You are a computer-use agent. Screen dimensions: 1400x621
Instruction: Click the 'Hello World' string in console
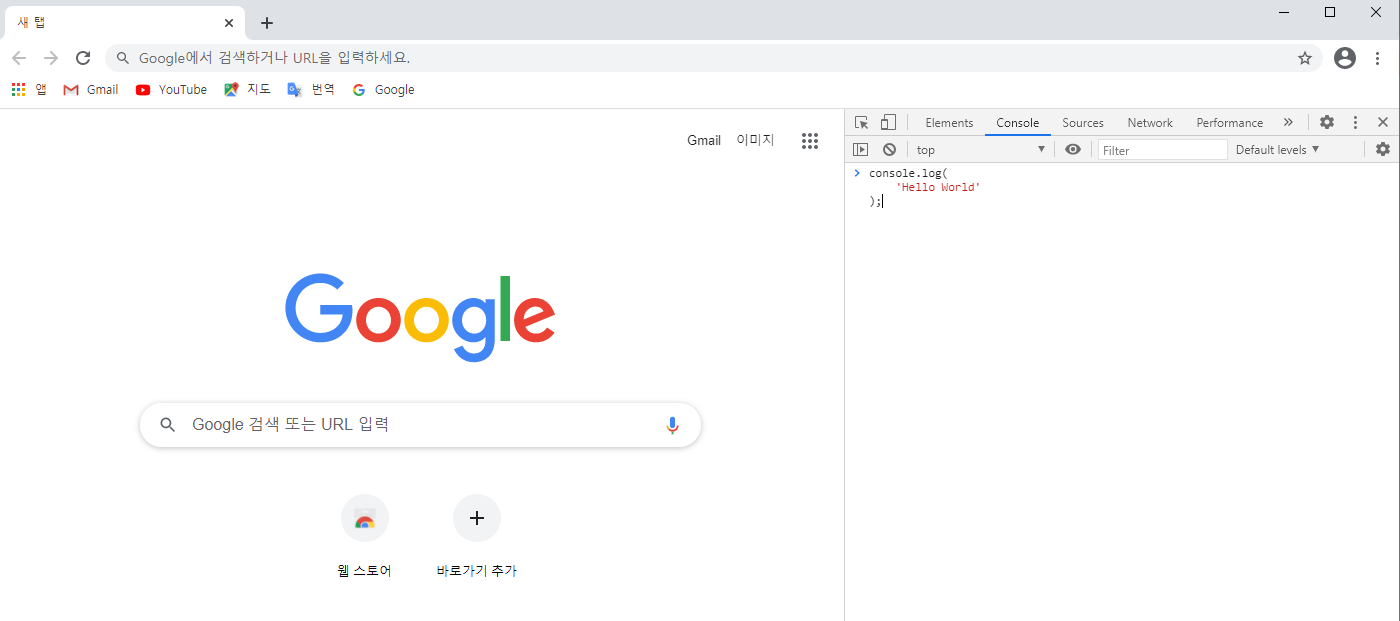click(x=937, y=188)
